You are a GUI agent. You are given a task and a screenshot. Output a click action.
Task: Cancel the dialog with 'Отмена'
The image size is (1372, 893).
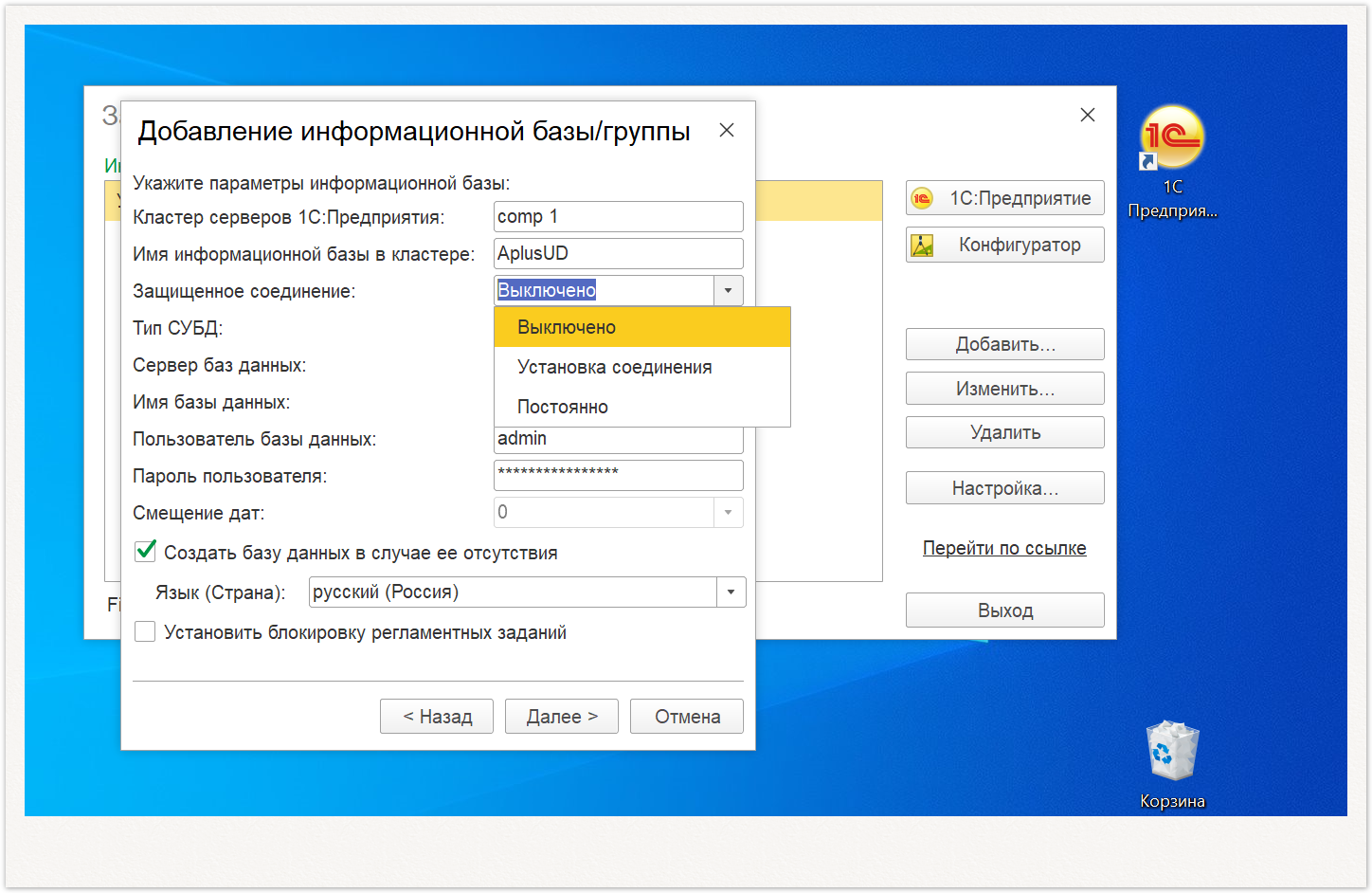(x=687, y=717)
